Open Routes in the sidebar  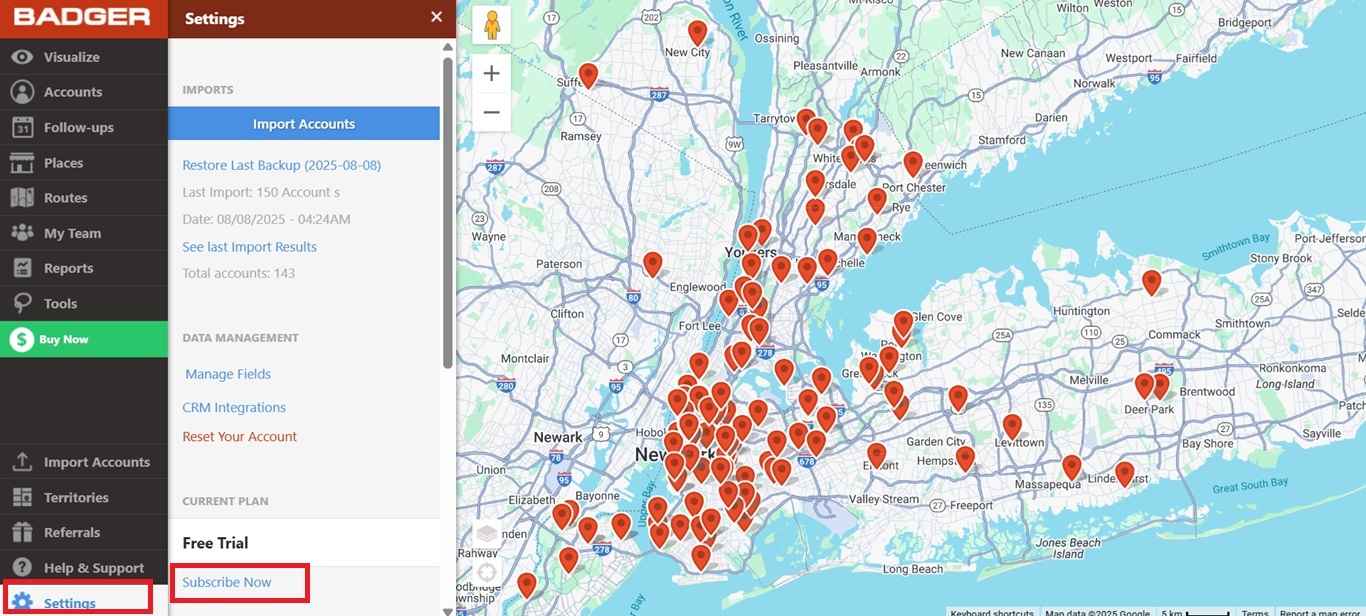tap(84, 198)
